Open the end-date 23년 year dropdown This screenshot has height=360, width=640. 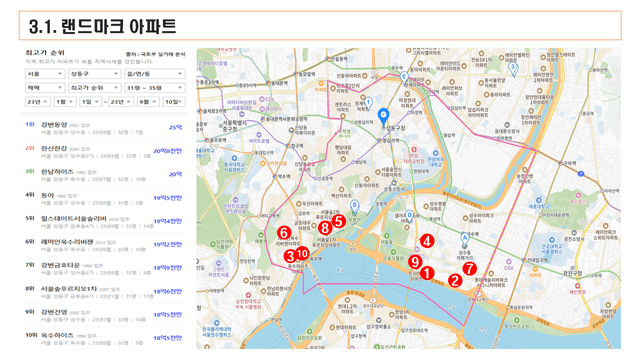pos(121,102)
